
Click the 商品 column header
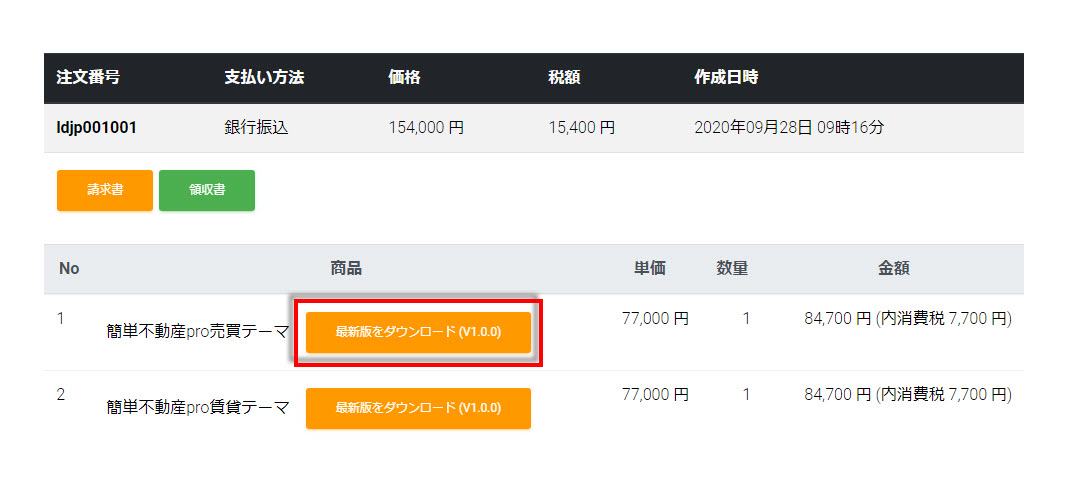tap(346, 268)
